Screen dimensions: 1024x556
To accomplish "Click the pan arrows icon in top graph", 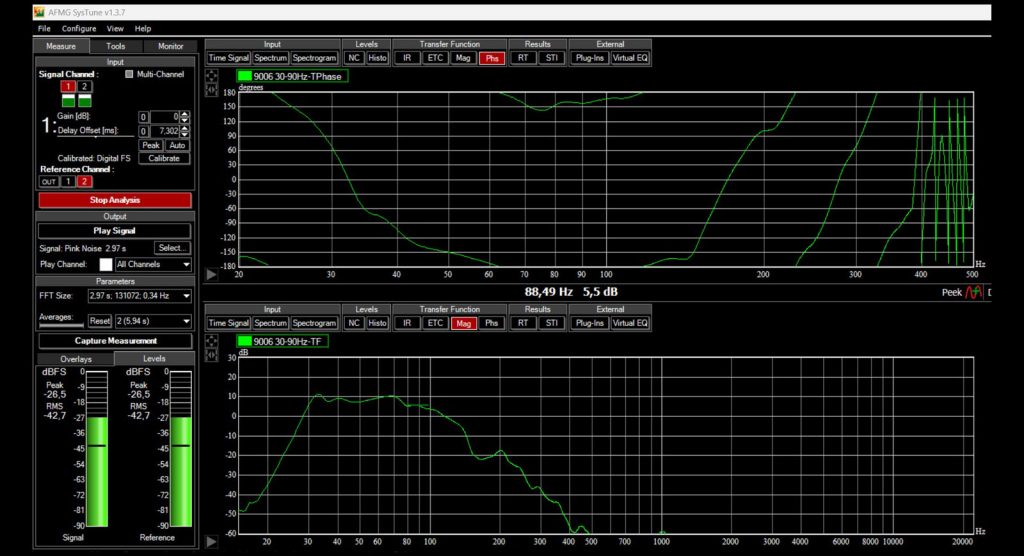I will (x=211, y=76).
